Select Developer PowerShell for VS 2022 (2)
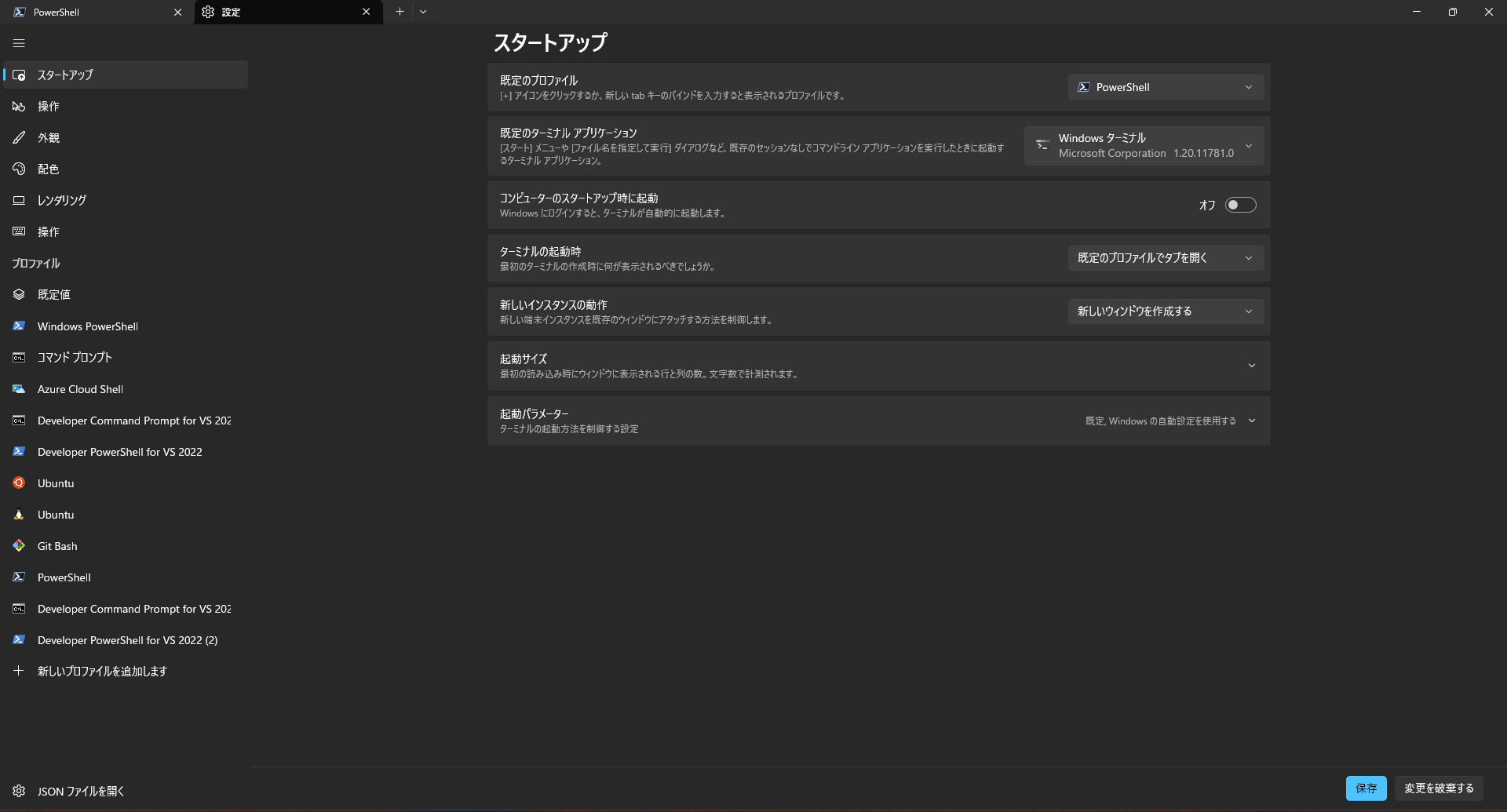The width and height of the screenshot is (1507, 812). click(x=126, y=640)
